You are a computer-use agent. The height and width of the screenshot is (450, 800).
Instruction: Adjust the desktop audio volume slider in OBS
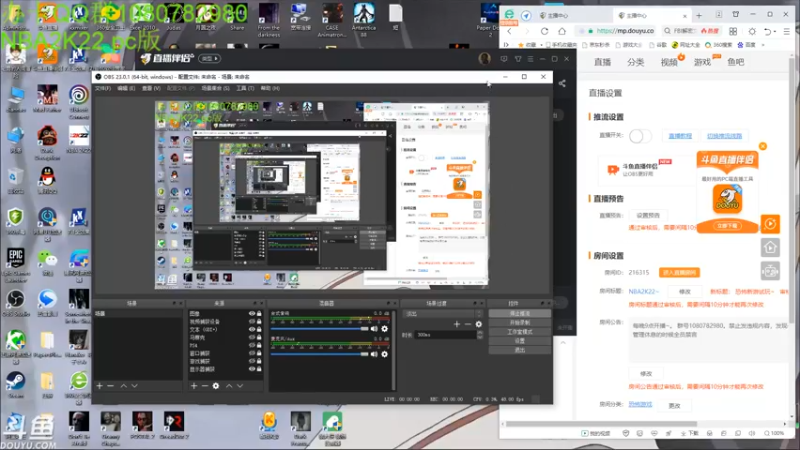(x=319, y=329)
